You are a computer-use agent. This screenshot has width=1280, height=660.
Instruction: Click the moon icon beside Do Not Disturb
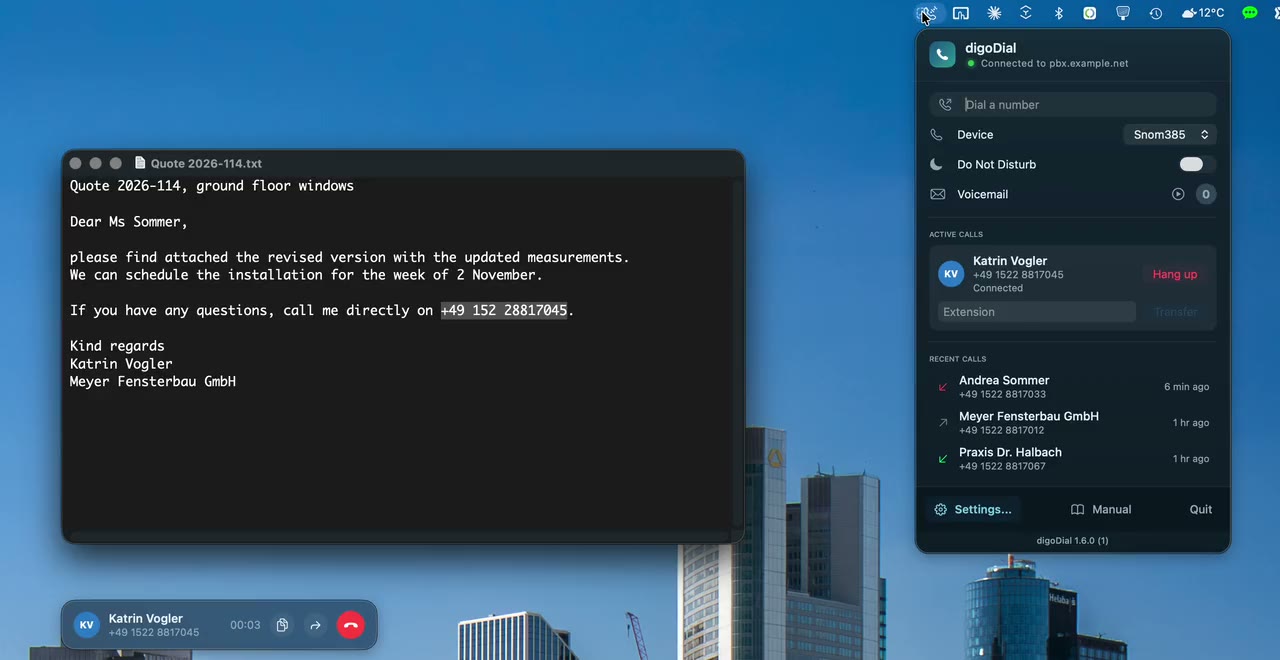937,164
